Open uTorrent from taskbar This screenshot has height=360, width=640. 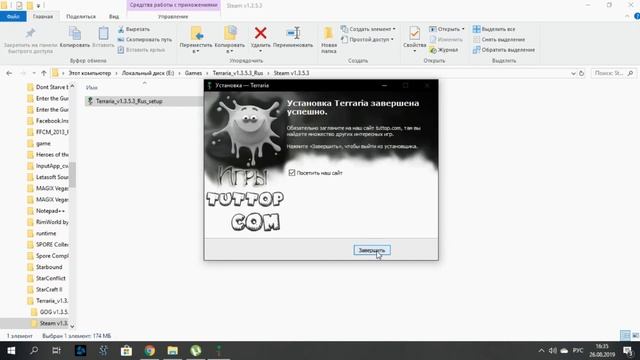pos(196,351)
